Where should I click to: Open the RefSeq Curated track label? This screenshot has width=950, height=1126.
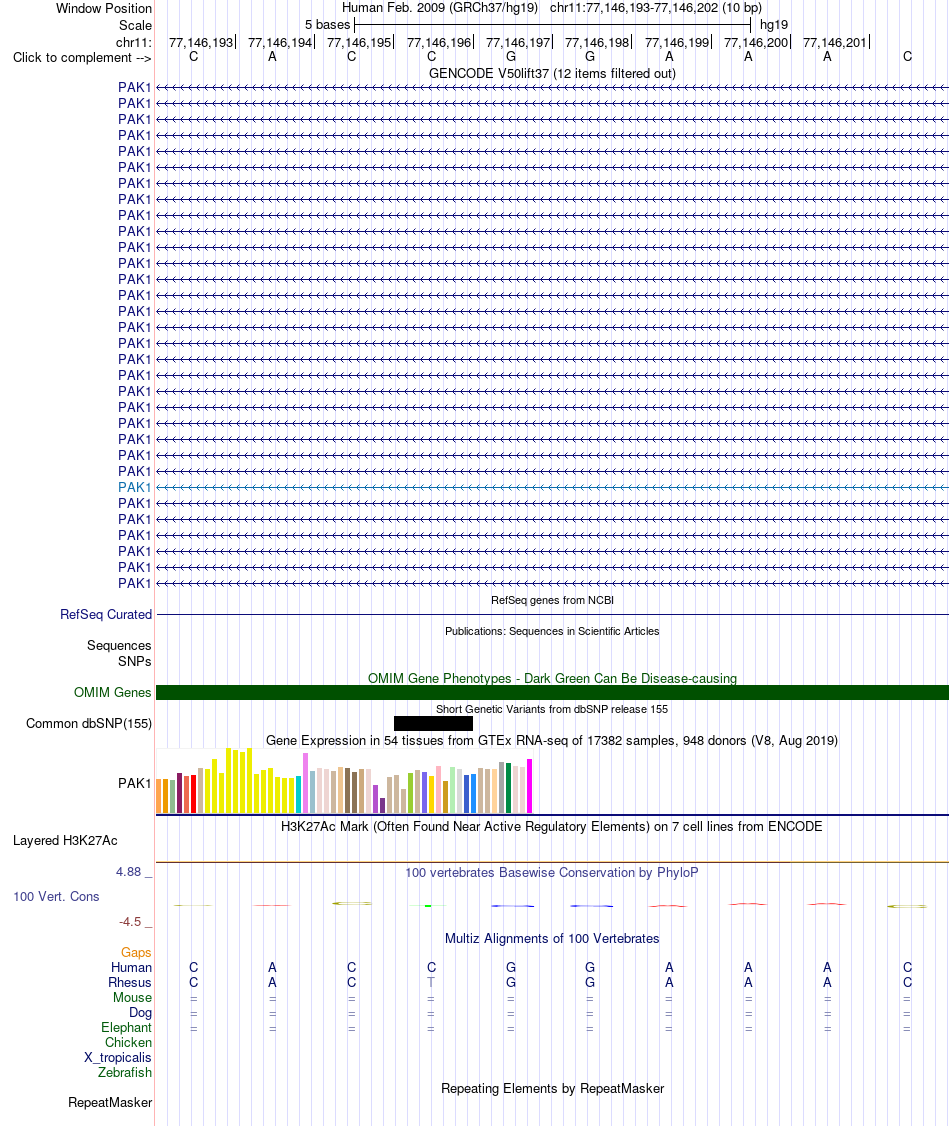[106, 615]
